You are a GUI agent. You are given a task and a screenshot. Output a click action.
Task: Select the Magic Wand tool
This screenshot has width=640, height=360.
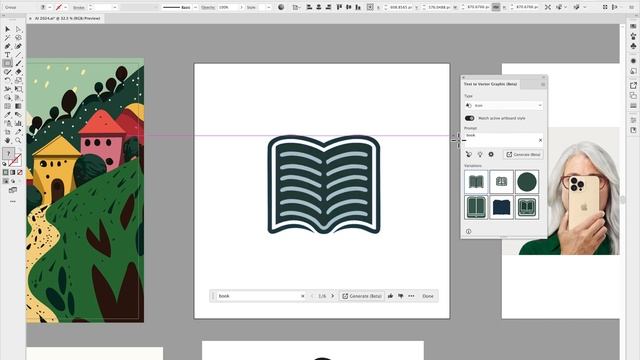(x=7, y=38)
